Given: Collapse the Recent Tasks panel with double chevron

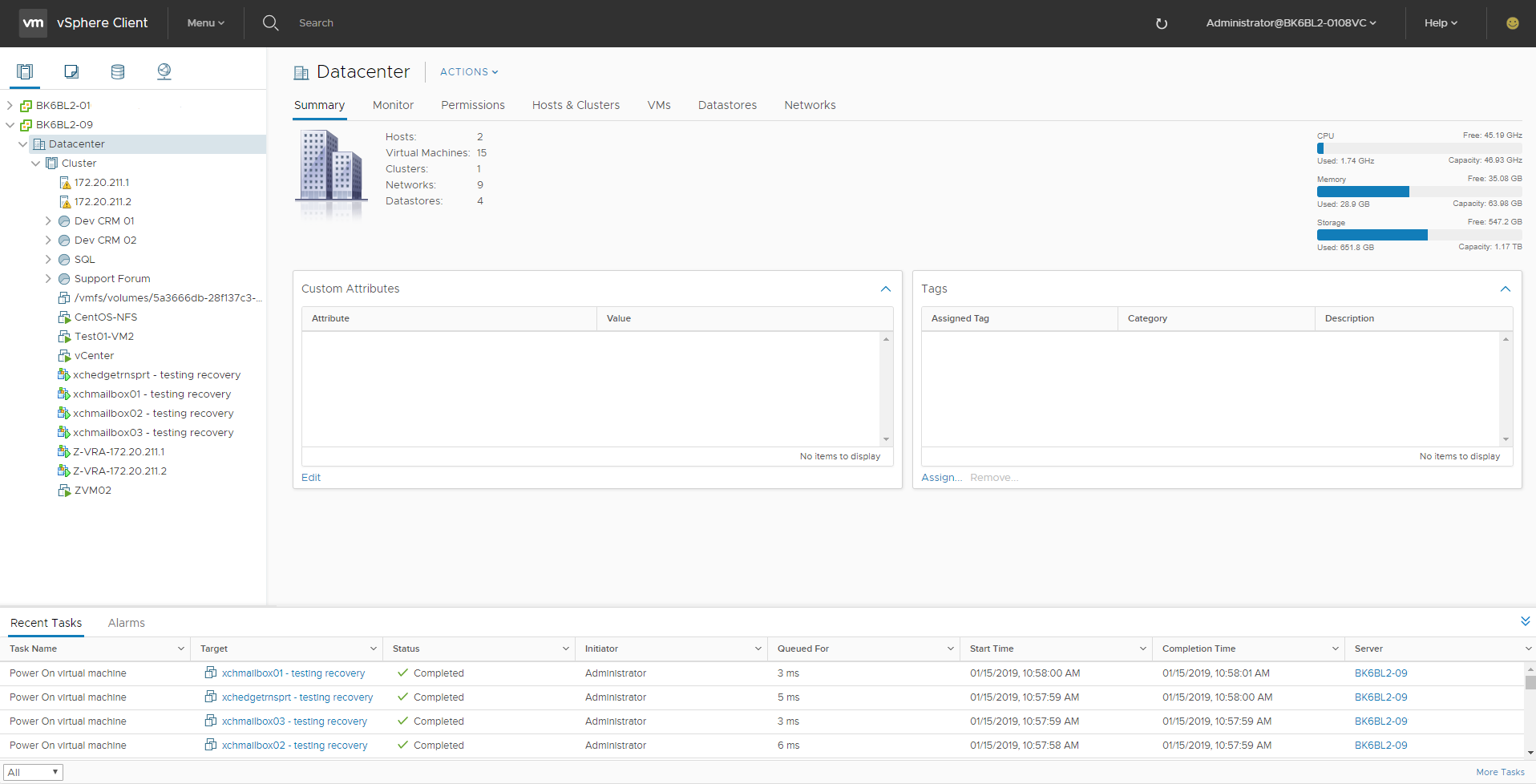Looking at the screenshot, I should (x=1525, y=621).
